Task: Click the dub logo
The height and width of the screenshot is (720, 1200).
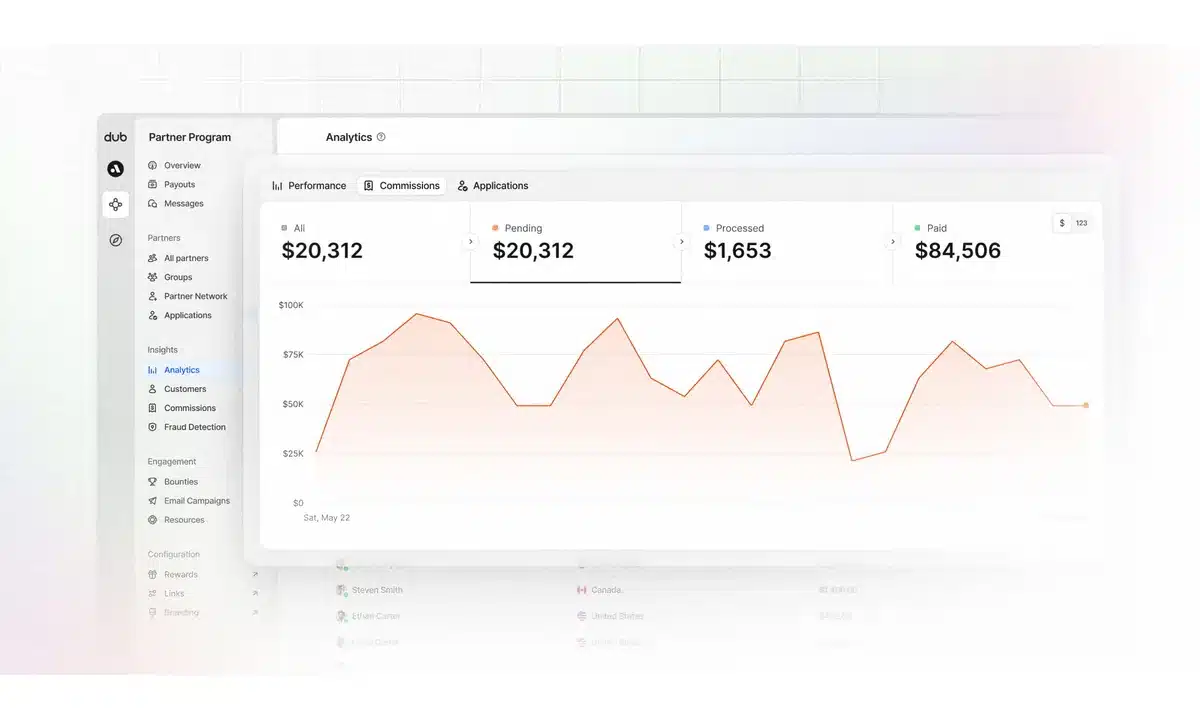Action: tap(115, 137)
